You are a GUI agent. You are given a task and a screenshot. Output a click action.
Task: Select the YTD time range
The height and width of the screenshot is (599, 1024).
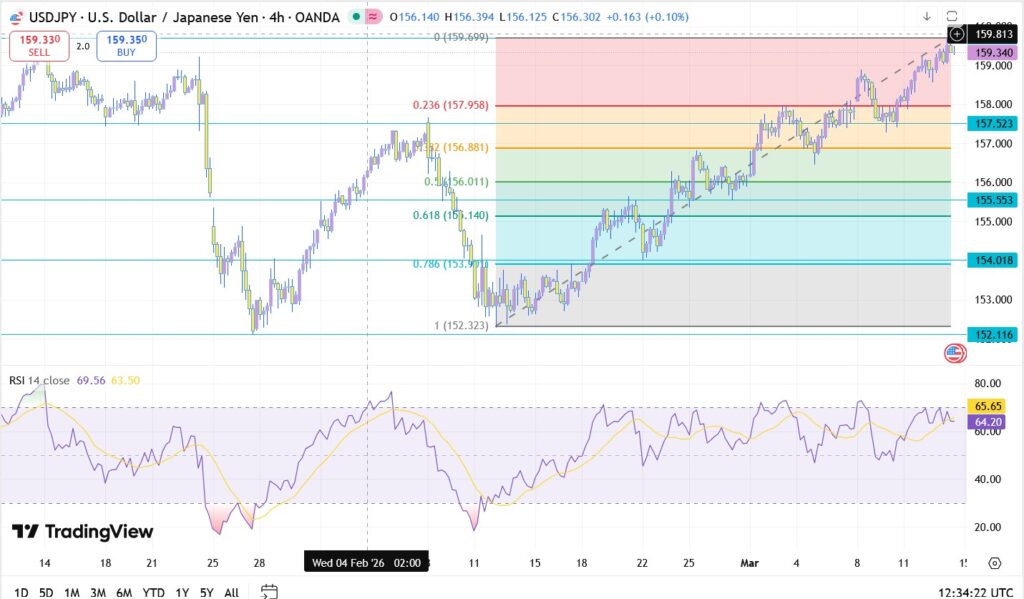[x=153, y=592]
